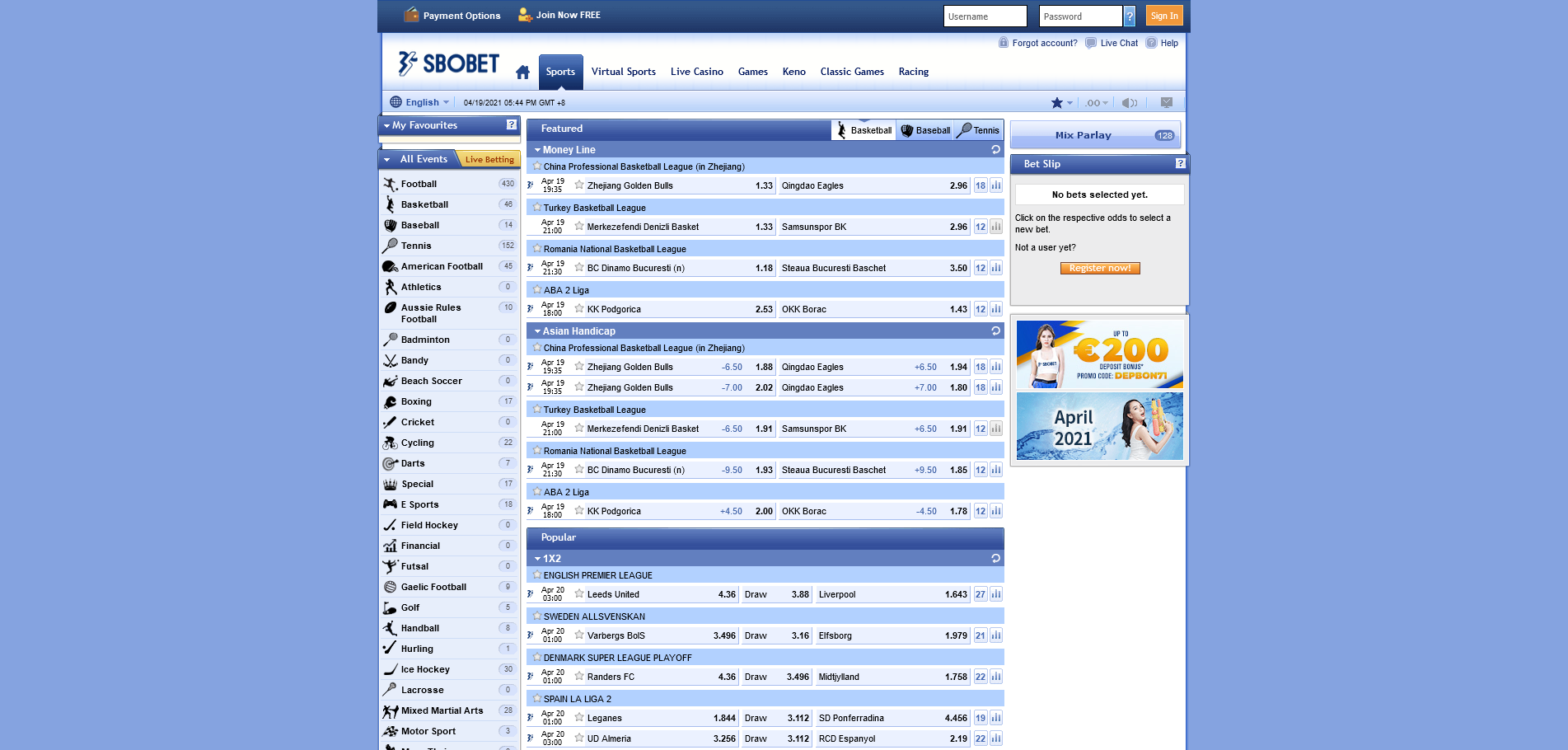Screen dimensions: 1568x750
Task: Bet on Liverpool odds 1.643
Action: tap(957, 594)
